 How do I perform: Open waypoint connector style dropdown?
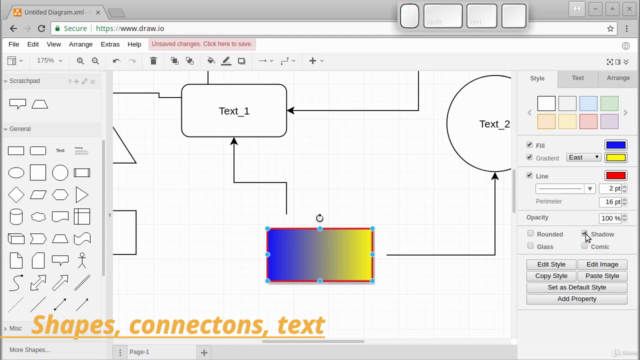coord(288,61)
